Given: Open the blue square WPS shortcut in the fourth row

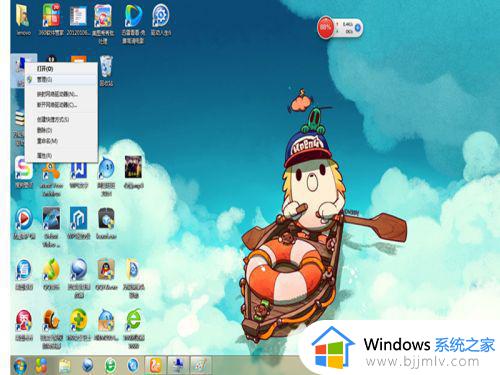Looking at the screenshot, I should coord(78,223).
